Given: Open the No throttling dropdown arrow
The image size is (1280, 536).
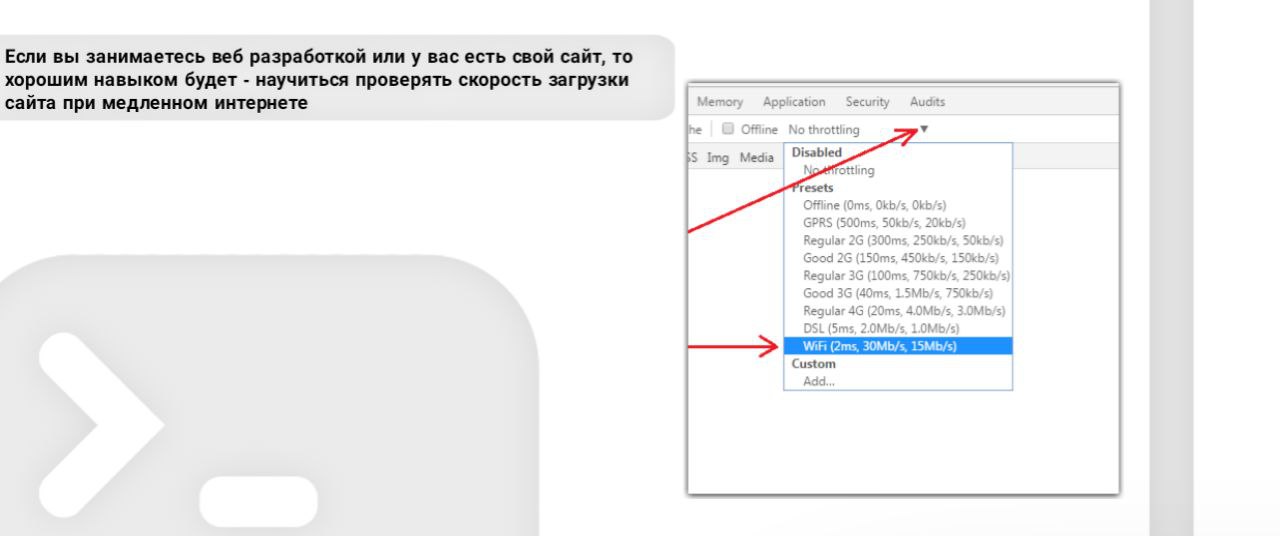Looking at the screenshot, I should click(x=924, y=129).
